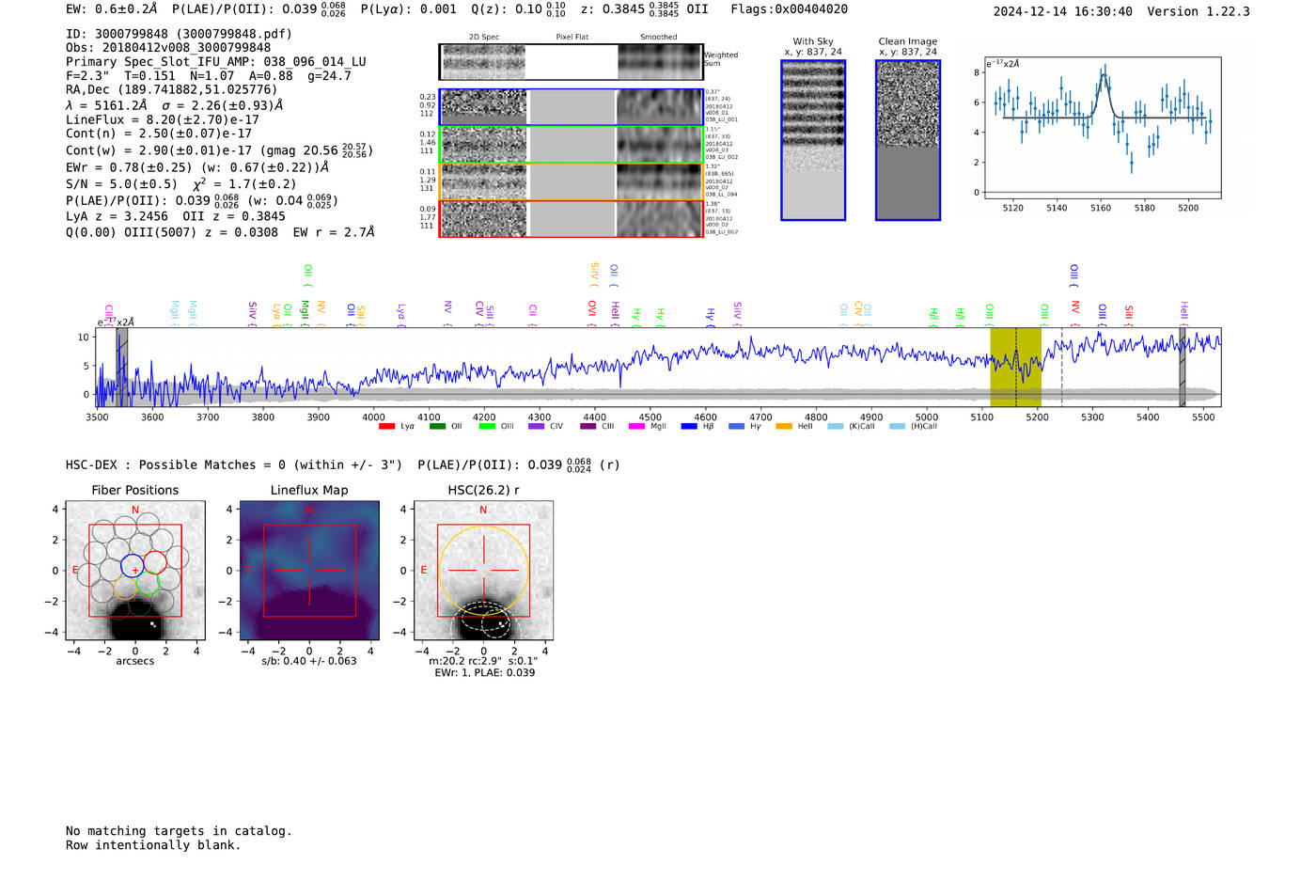The height and width of the screenshot is (896, 1316).
Task: Click the Obs: 20180412v008_3000799848 line
Action: 168,48
